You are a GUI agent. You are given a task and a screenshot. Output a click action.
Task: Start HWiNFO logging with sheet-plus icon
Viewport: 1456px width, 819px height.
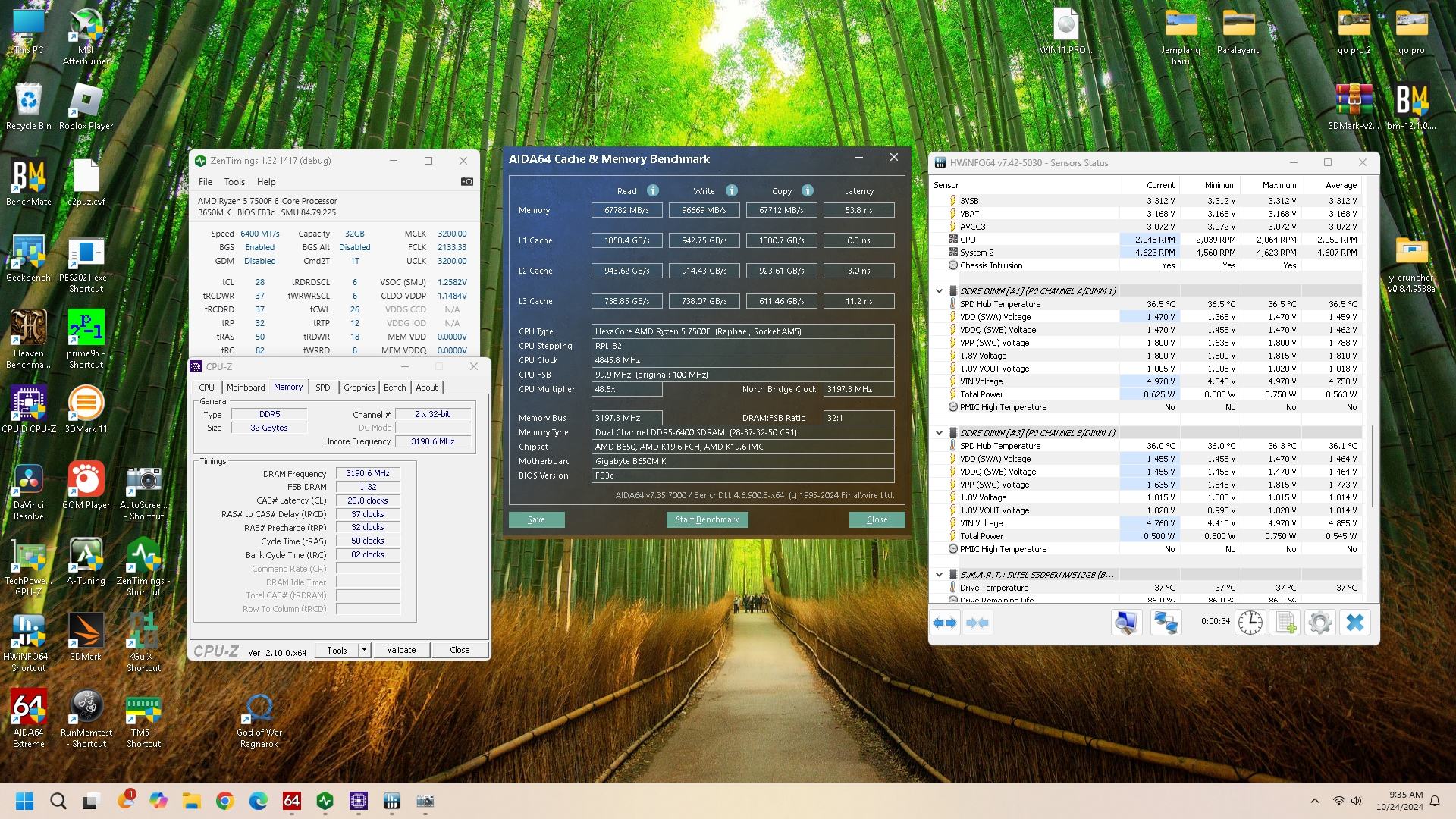1285,623
